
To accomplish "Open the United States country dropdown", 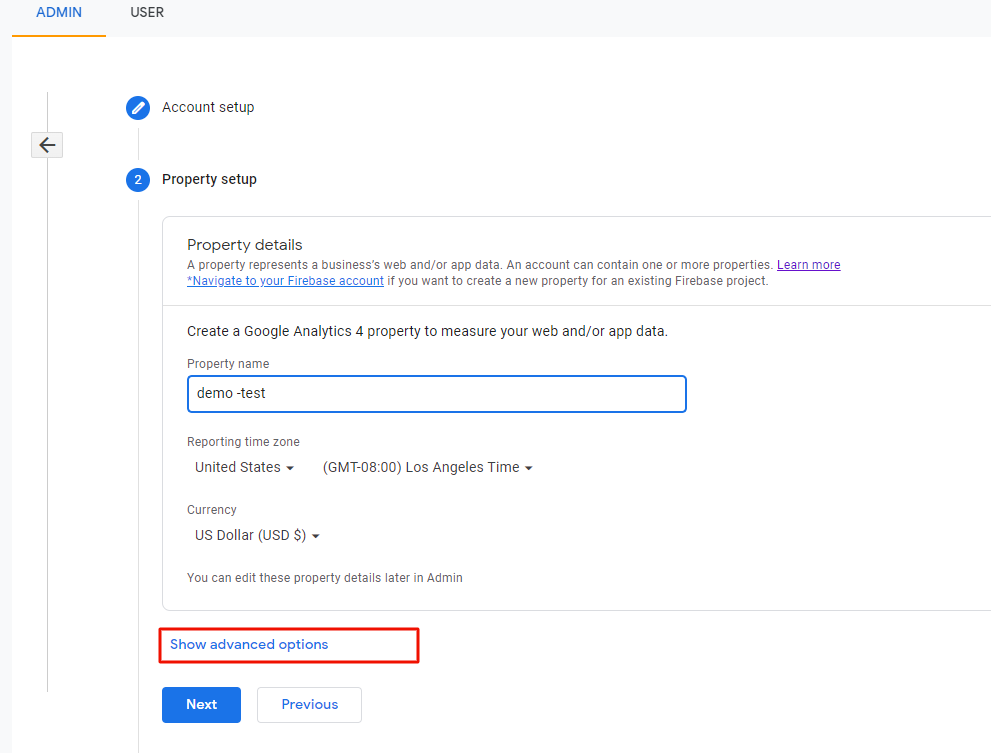I will pyautogui.click(x=244, y=467).
